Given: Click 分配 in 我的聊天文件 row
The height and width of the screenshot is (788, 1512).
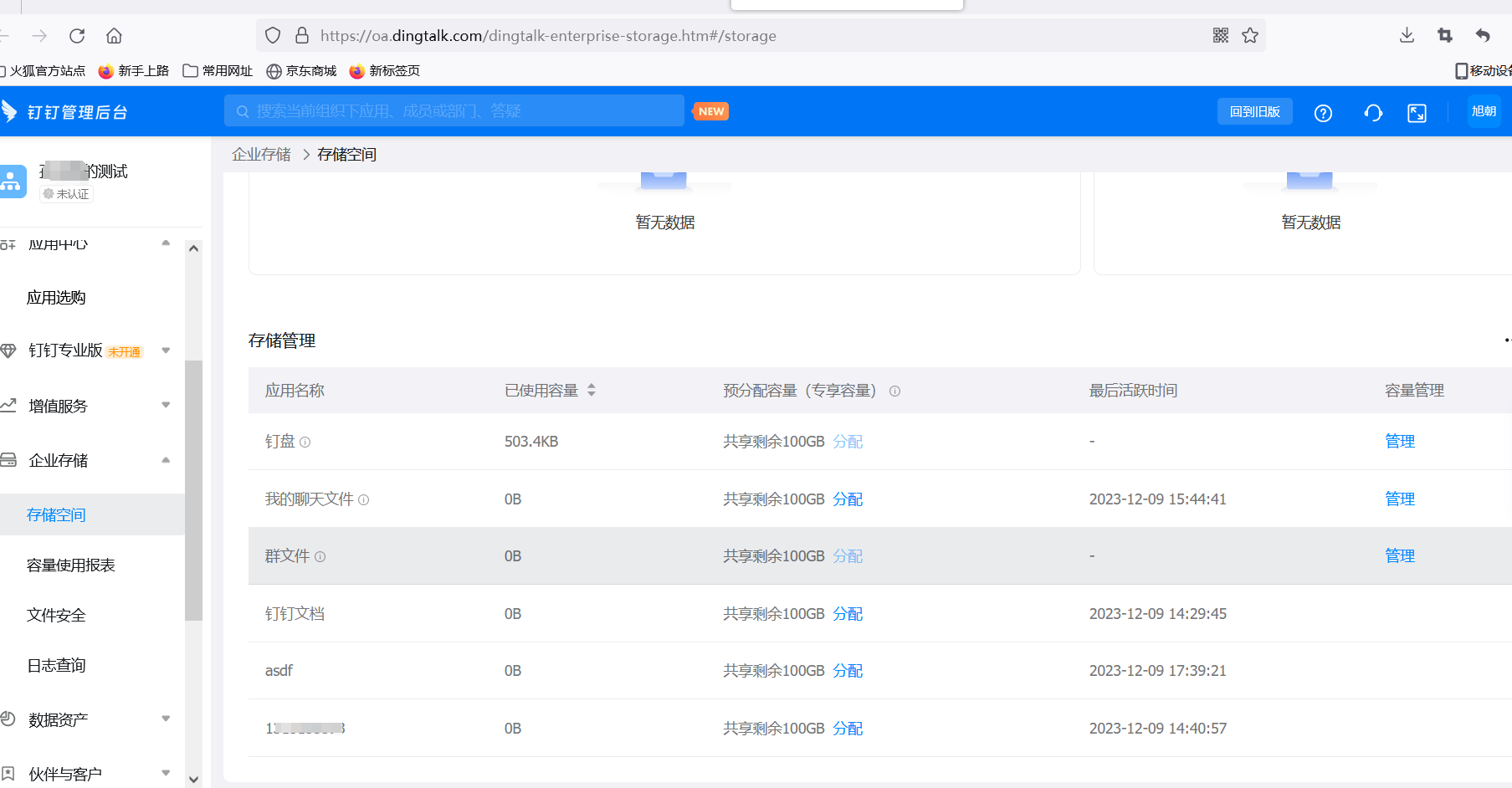Looking at the screenshot, I should (848, 499).
